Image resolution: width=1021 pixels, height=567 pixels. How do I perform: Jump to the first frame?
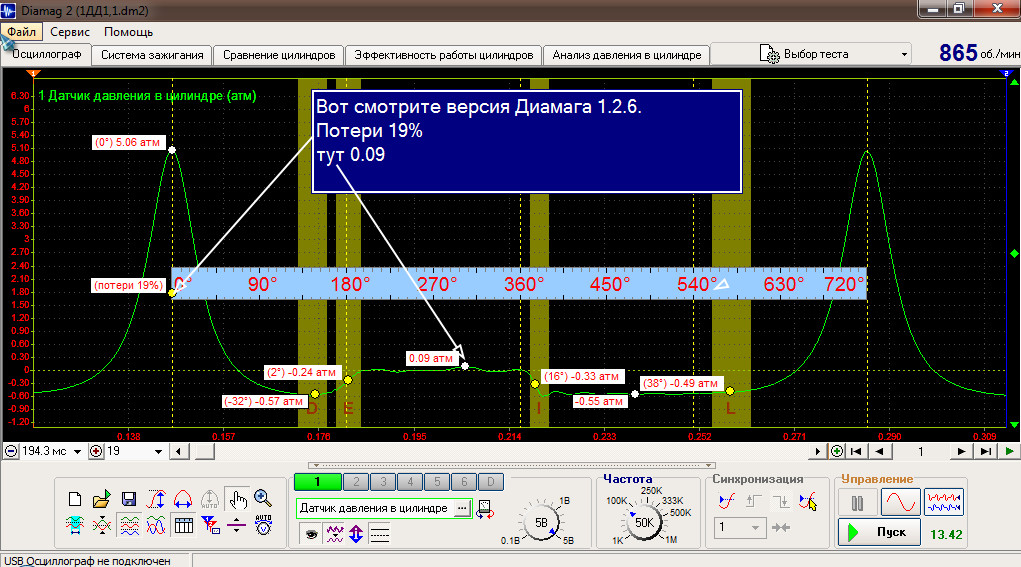[x=856, y=451]
